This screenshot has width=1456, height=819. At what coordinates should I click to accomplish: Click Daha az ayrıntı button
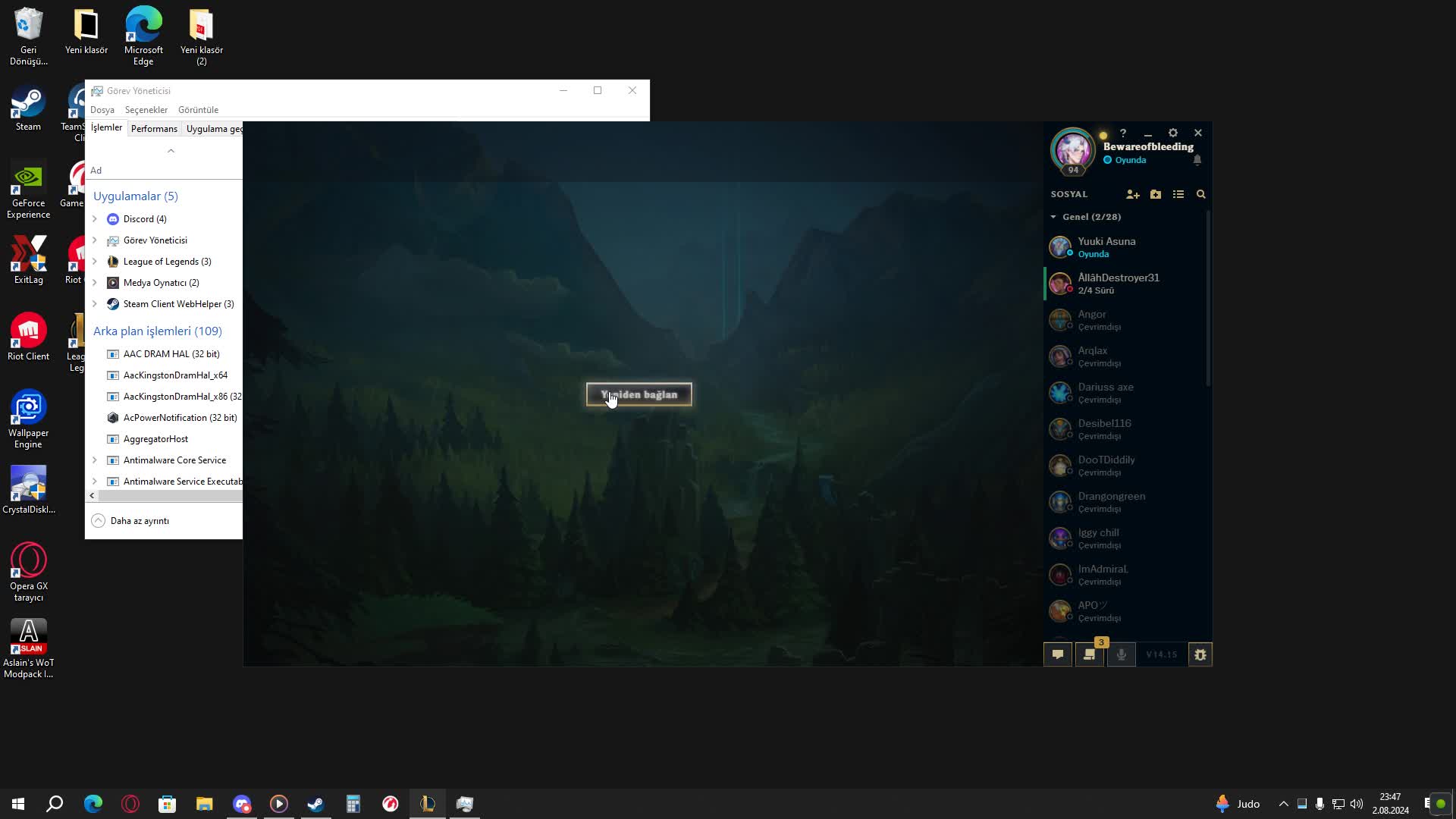130,521
